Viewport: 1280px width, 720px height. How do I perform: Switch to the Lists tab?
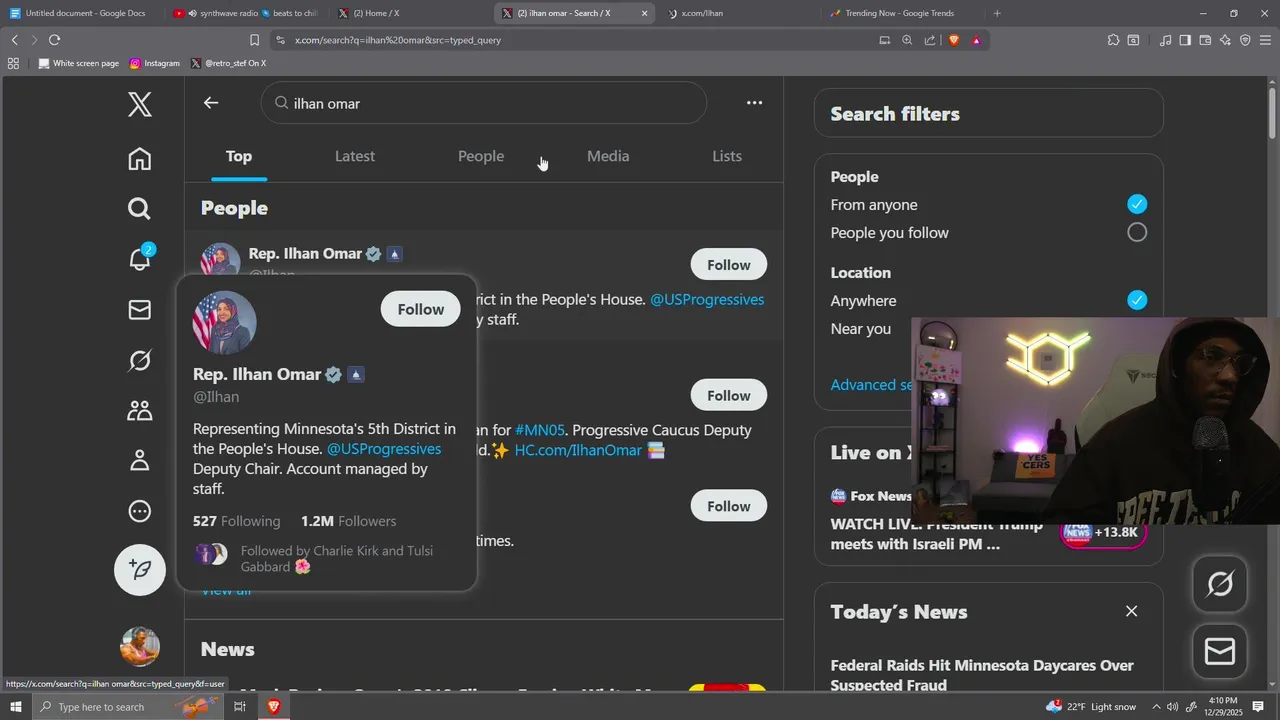(727, 156)
